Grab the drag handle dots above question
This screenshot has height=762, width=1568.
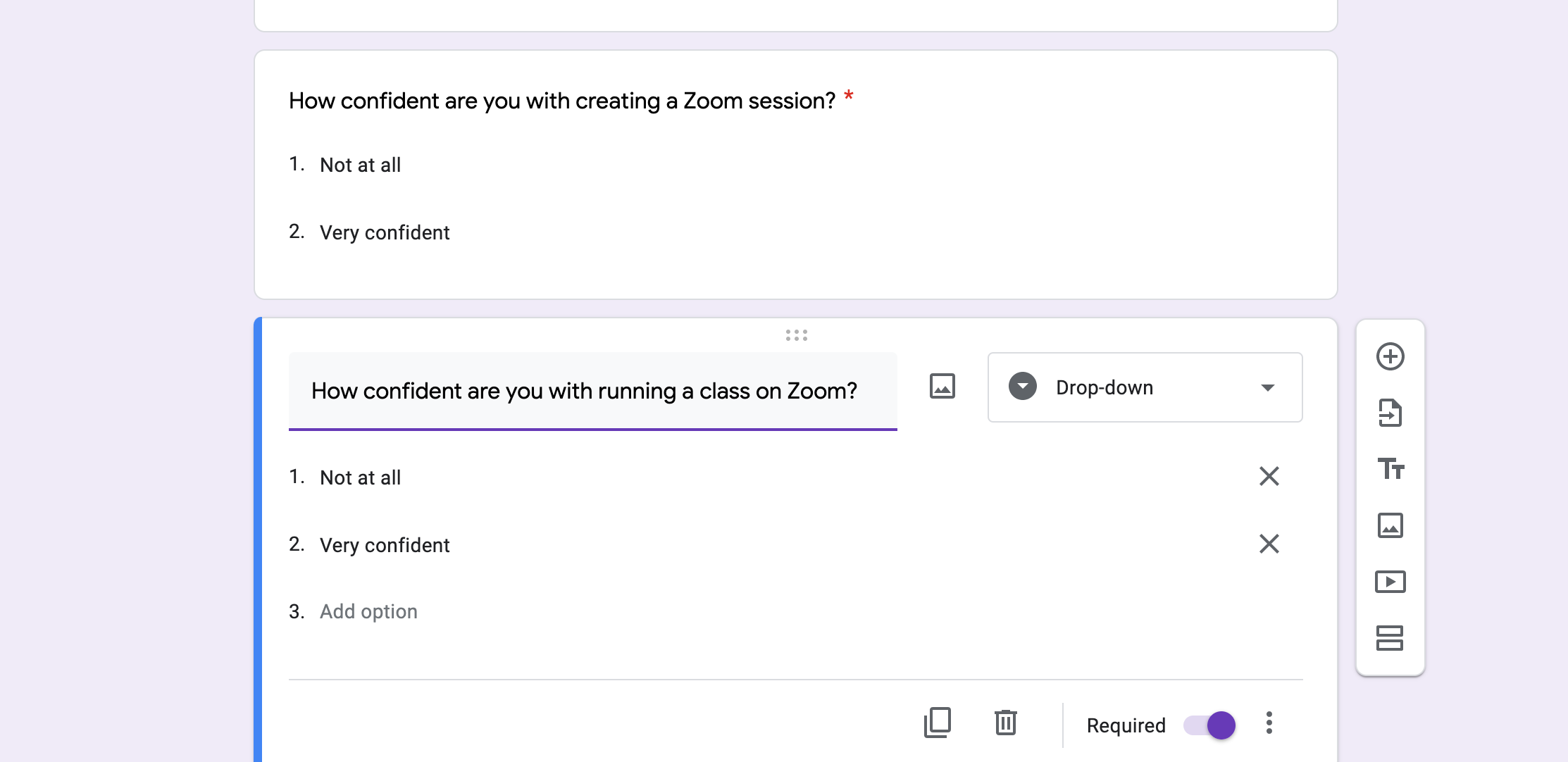(796, 335)
